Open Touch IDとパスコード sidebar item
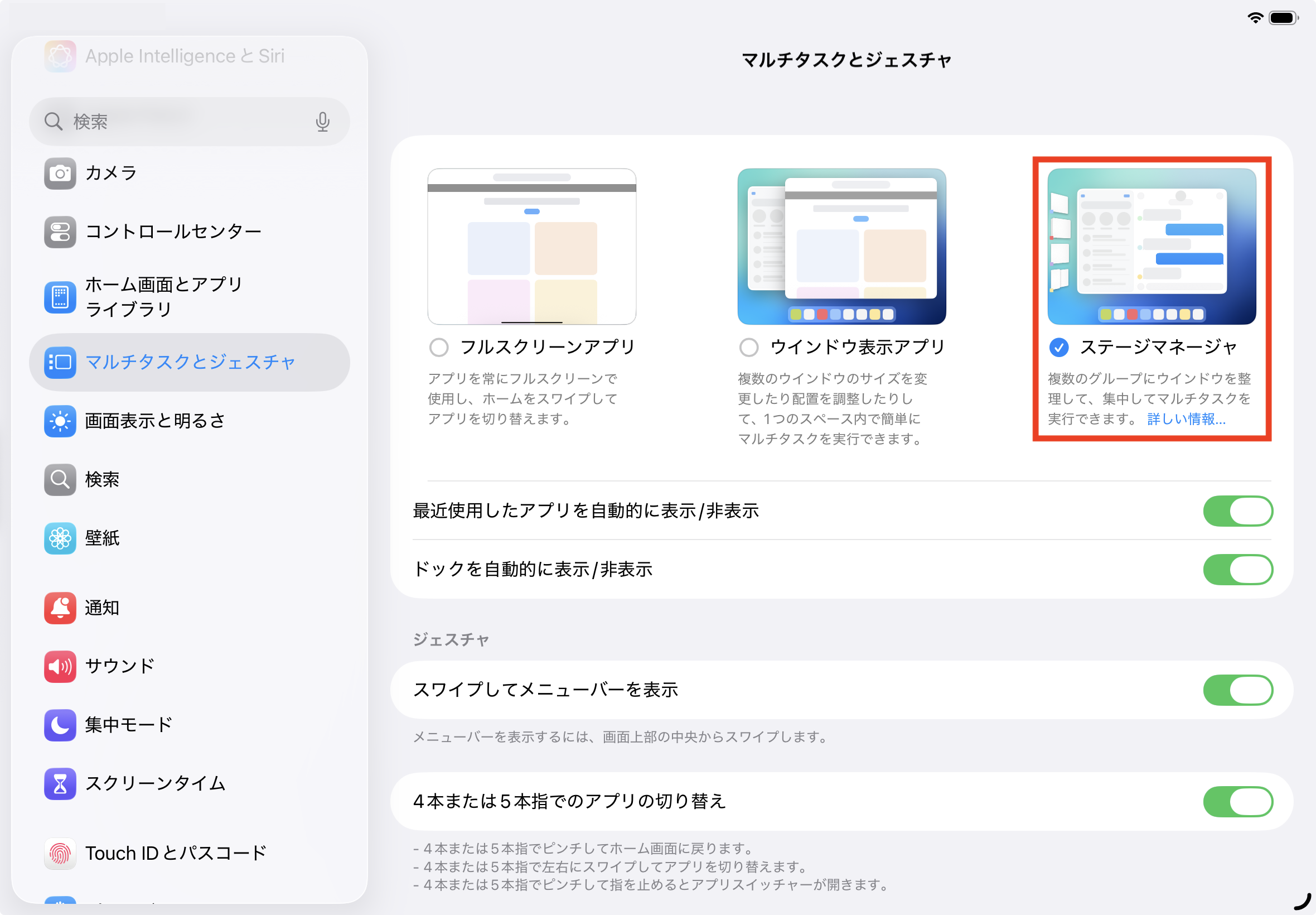 pos(175,853)
